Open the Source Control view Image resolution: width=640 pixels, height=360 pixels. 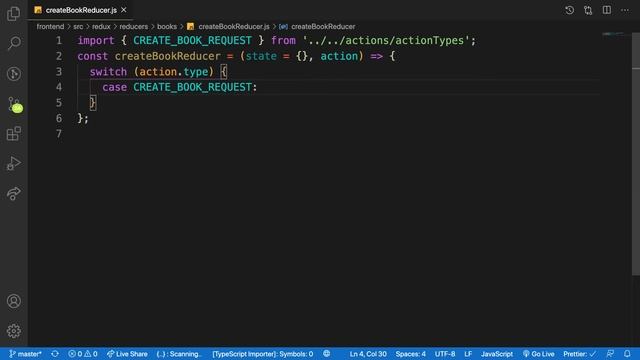tap(15, 104)
